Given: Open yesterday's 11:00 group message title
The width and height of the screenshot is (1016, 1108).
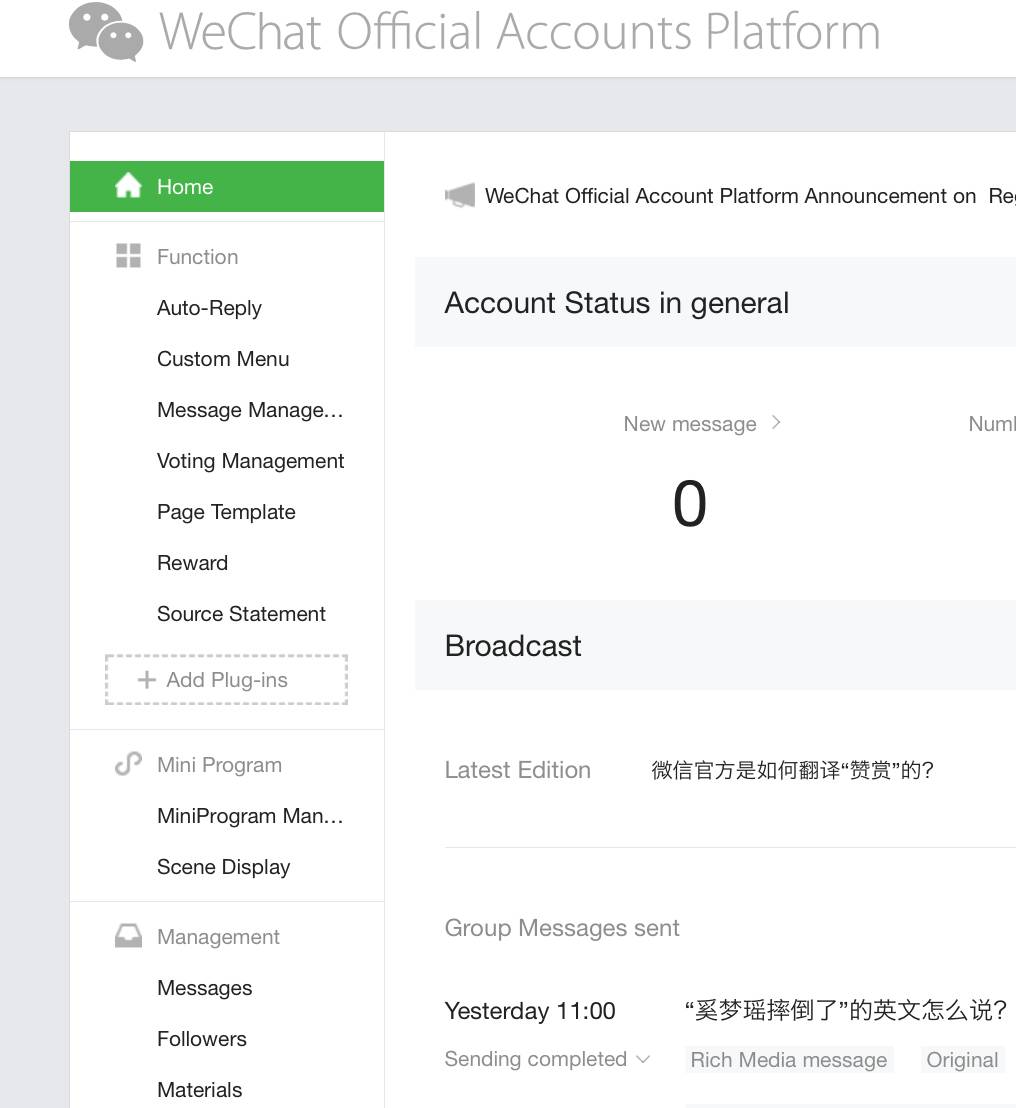Looking at the screenshot, I should (846, 1010).
